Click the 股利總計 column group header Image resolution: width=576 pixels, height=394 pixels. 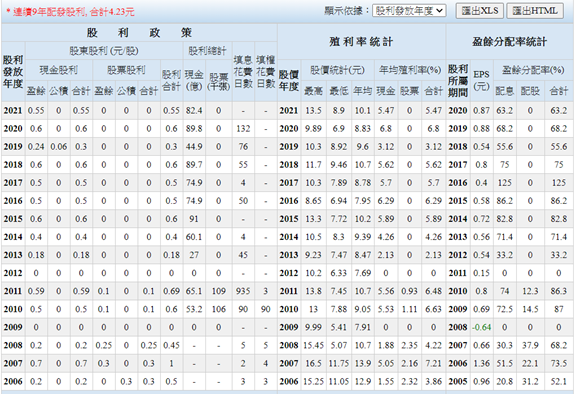(x=207, y=51)
